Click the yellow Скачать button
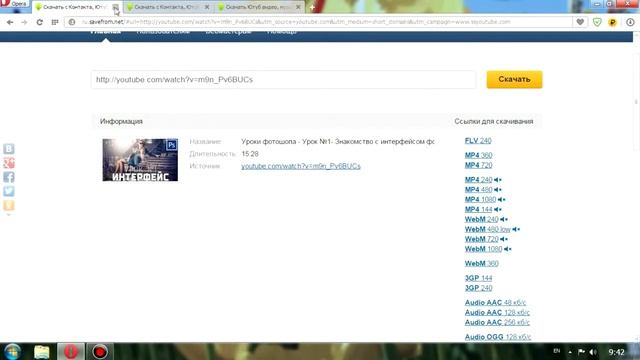This screenshot has height=360, width=640. (514, 79)
